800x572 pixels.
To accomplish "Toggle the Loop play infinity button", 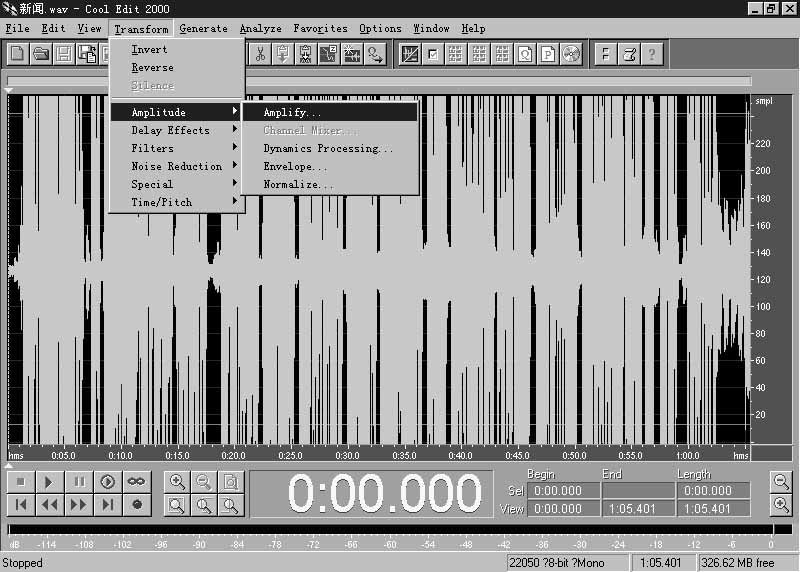I will point(136,482).
